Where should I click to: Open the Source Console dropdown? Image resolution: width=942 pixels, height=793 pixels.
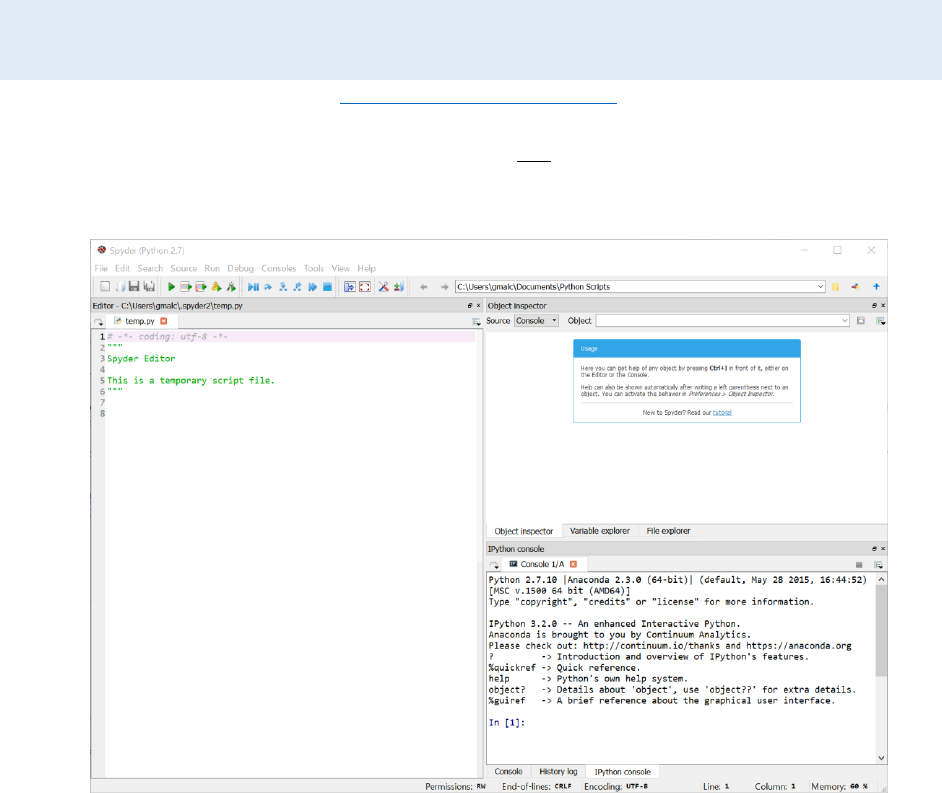click(x=536, y=321)
